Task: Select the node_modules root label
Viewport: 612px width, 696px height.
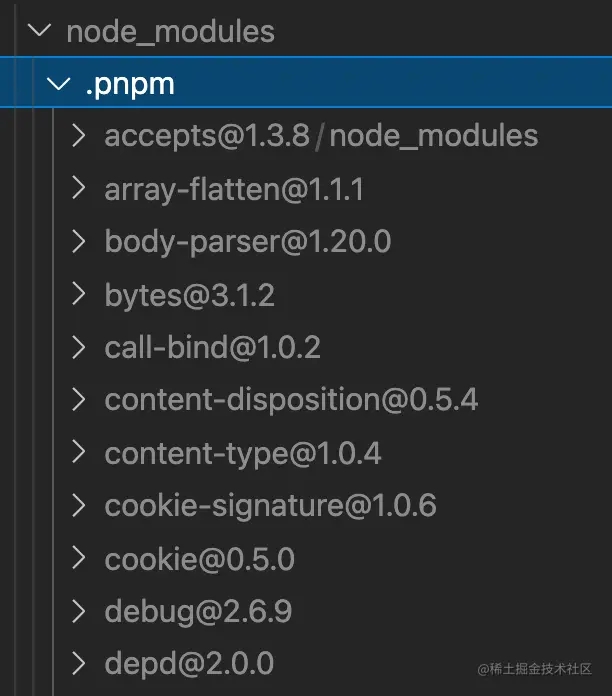Action: pyautogui.click(x=170, y=32)
